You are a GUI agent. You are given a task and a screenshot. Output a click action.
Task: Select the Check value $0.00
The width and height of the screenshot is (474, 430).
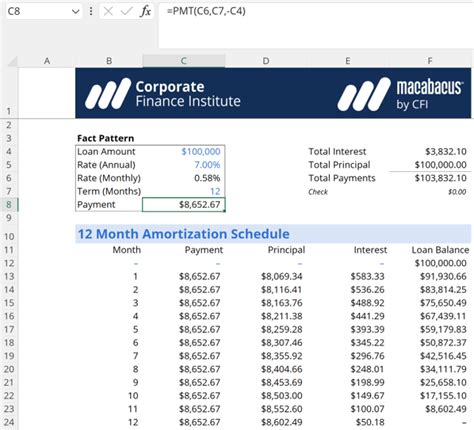point(457,192)
